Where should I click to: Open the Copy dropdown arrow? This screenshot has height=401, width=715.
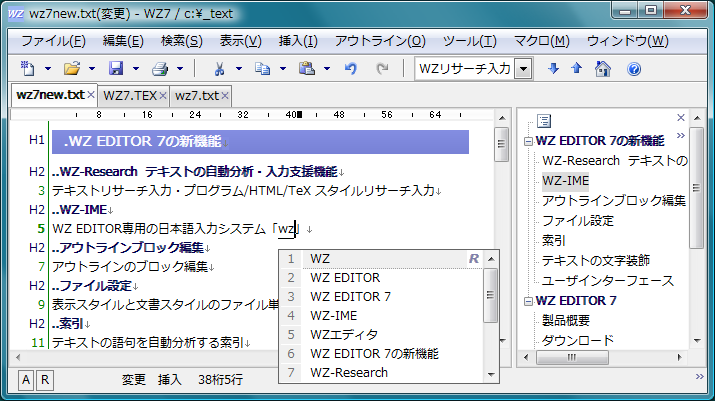pyautogui.click(x=283, y=69)
